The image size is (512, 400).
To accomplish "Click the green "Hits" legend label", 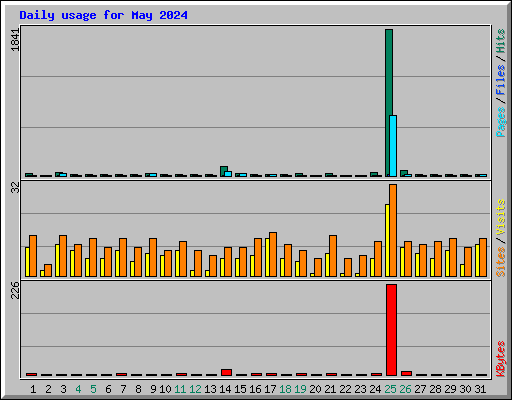I will pyautogui.click(x=500, y=41).
